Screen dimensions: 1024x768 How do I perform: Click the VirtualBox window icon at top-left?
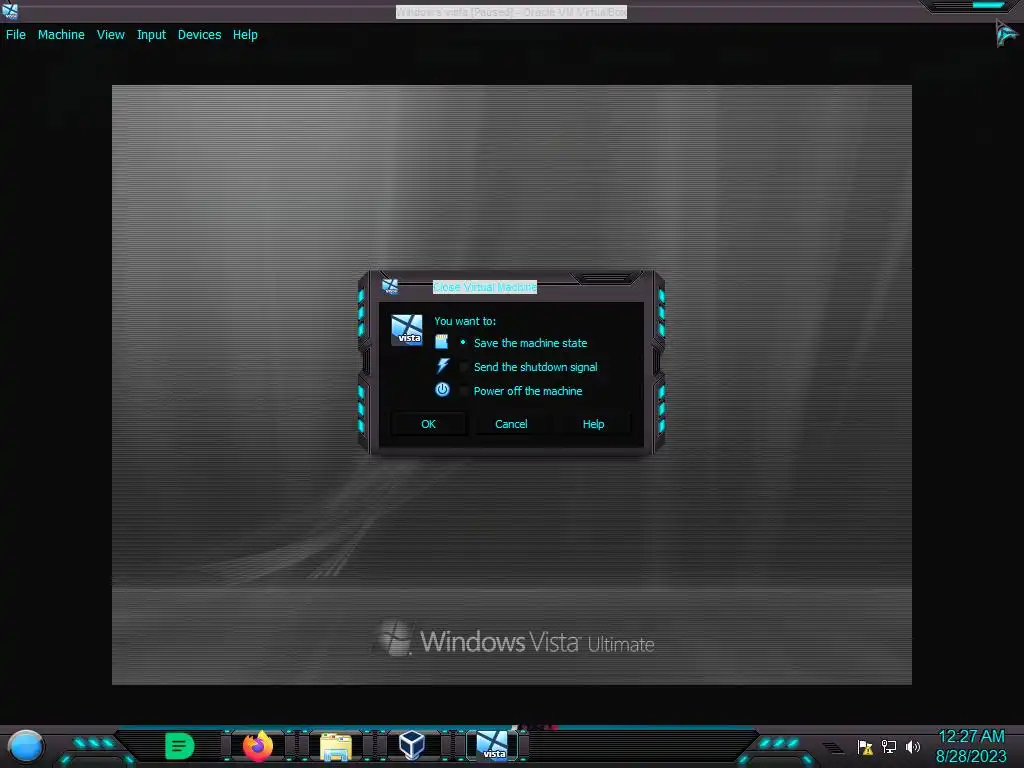[10, 10]
